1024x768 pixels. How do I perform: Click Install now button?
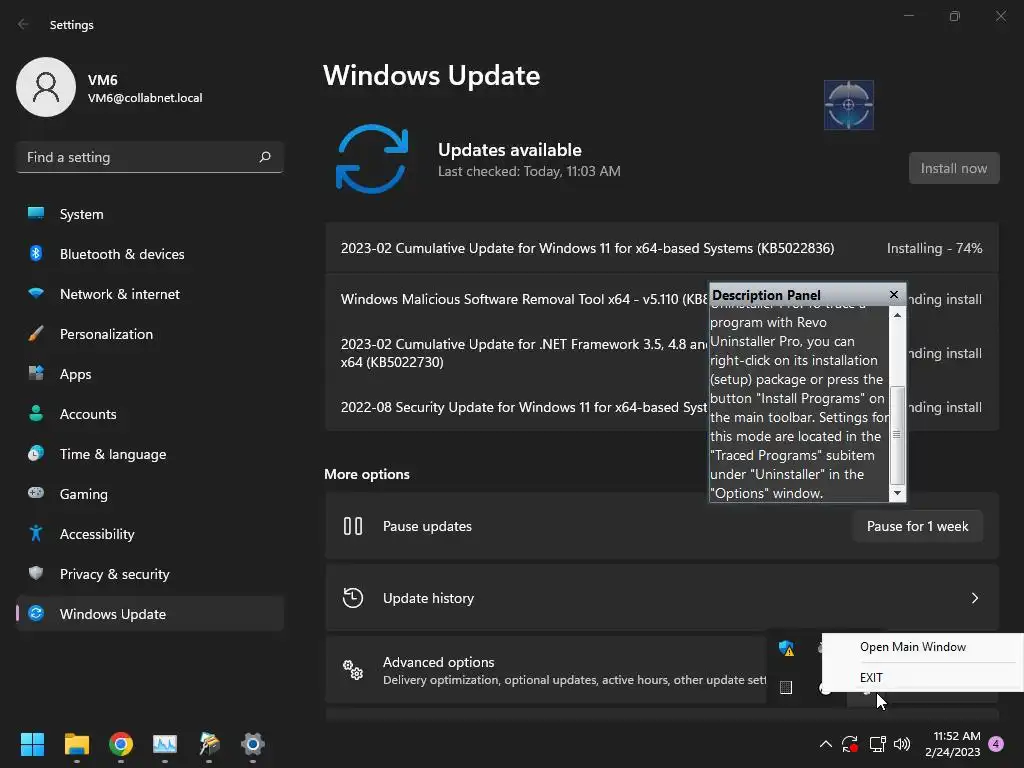(x=953, y=168)
